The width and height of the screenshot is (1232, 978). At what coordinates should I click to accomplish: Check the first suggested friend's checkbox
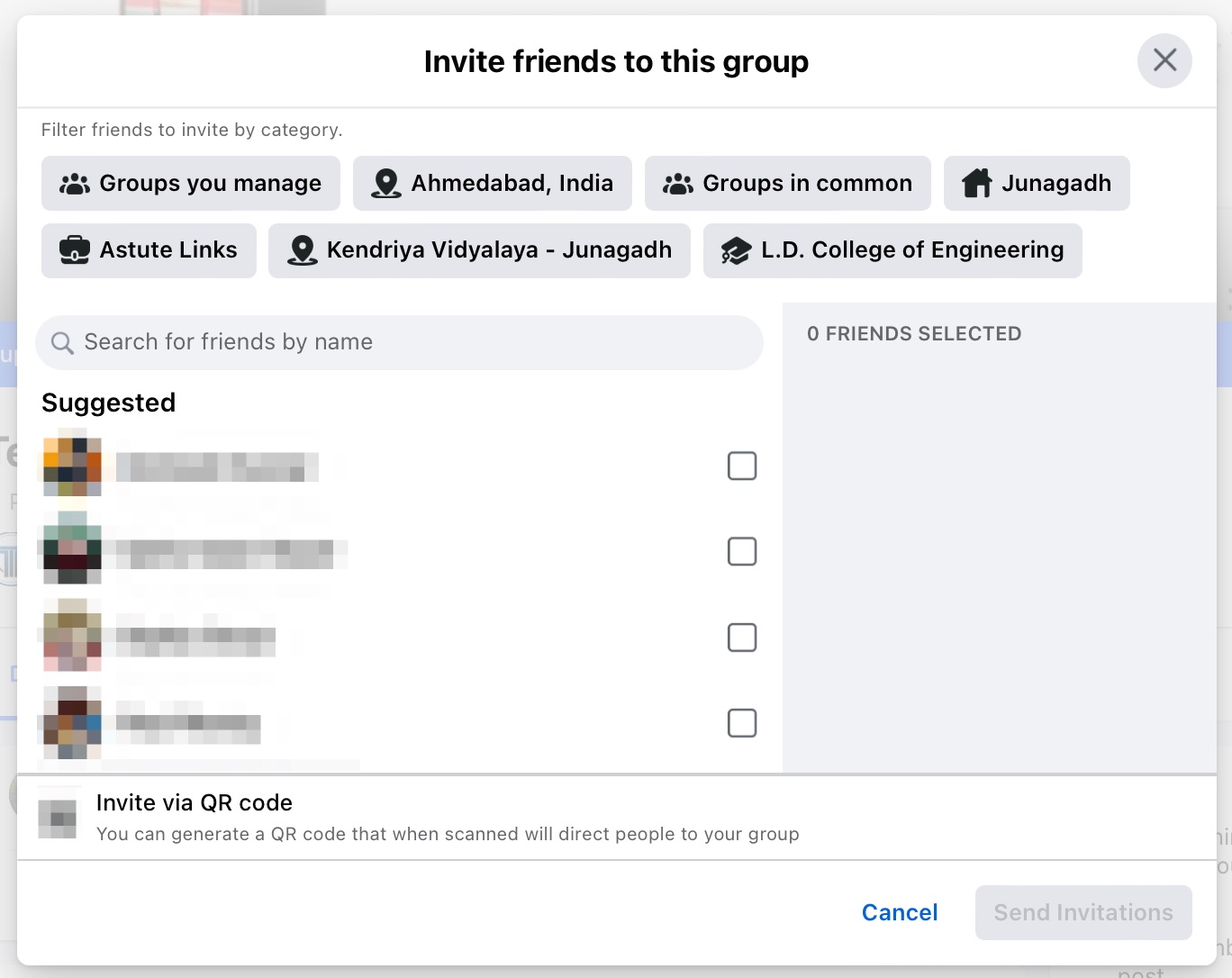tap(742, 466)
